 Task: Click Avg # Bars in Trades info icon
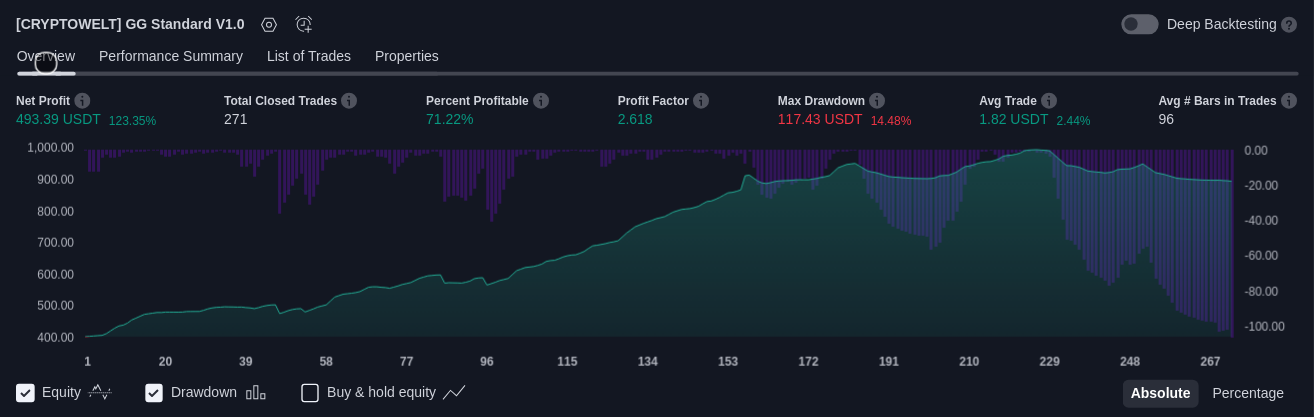point(1289,101)
